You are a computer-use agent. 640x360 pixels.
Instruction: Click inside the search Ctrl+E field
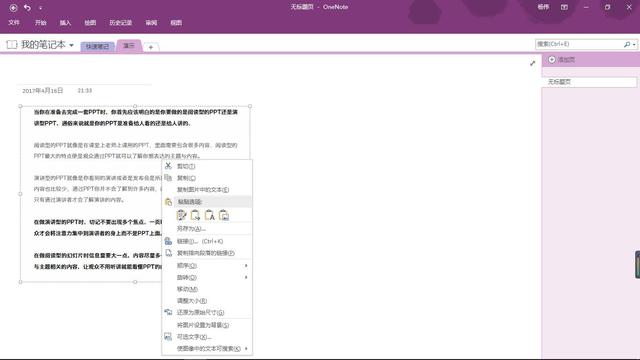pyautogui.click(x=579, y=44)
